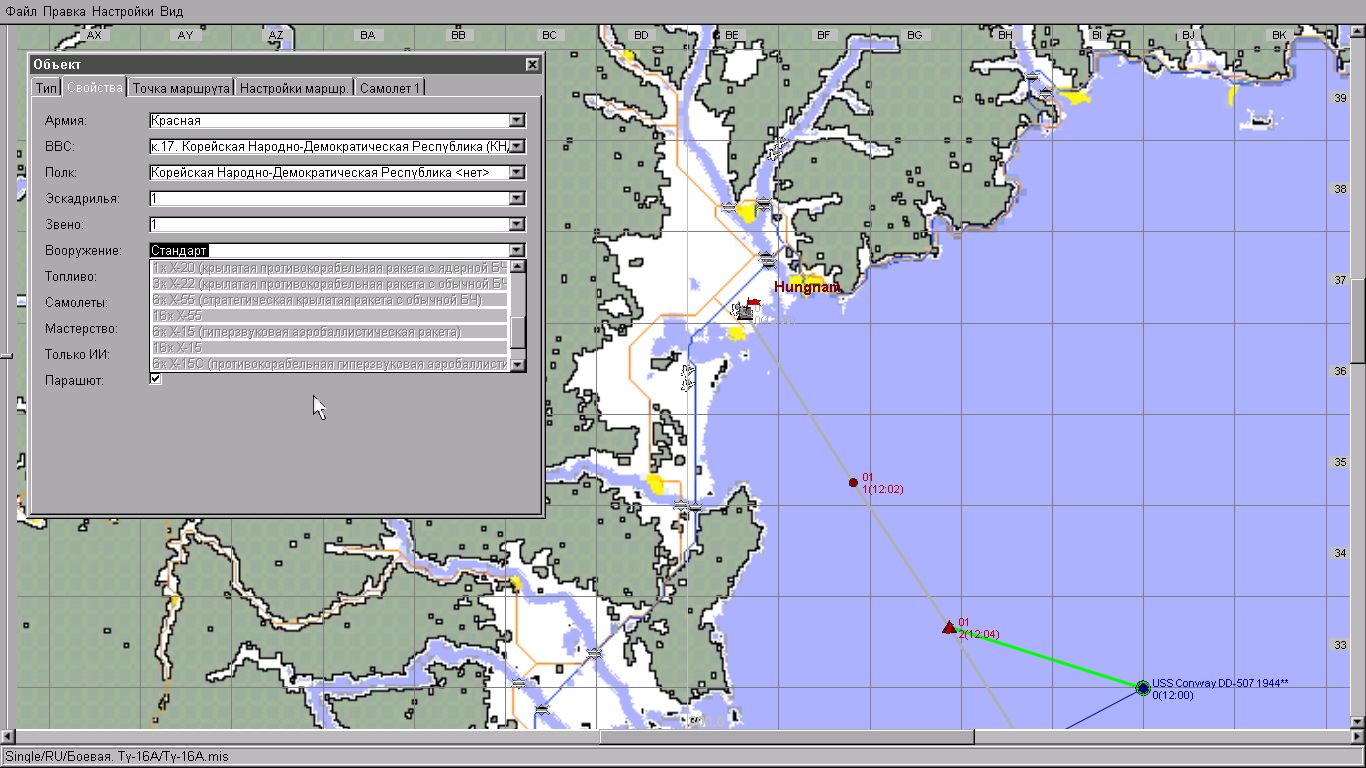
Task: Pick the 16x Х-55 loadout option
Action: pos(330,316)
